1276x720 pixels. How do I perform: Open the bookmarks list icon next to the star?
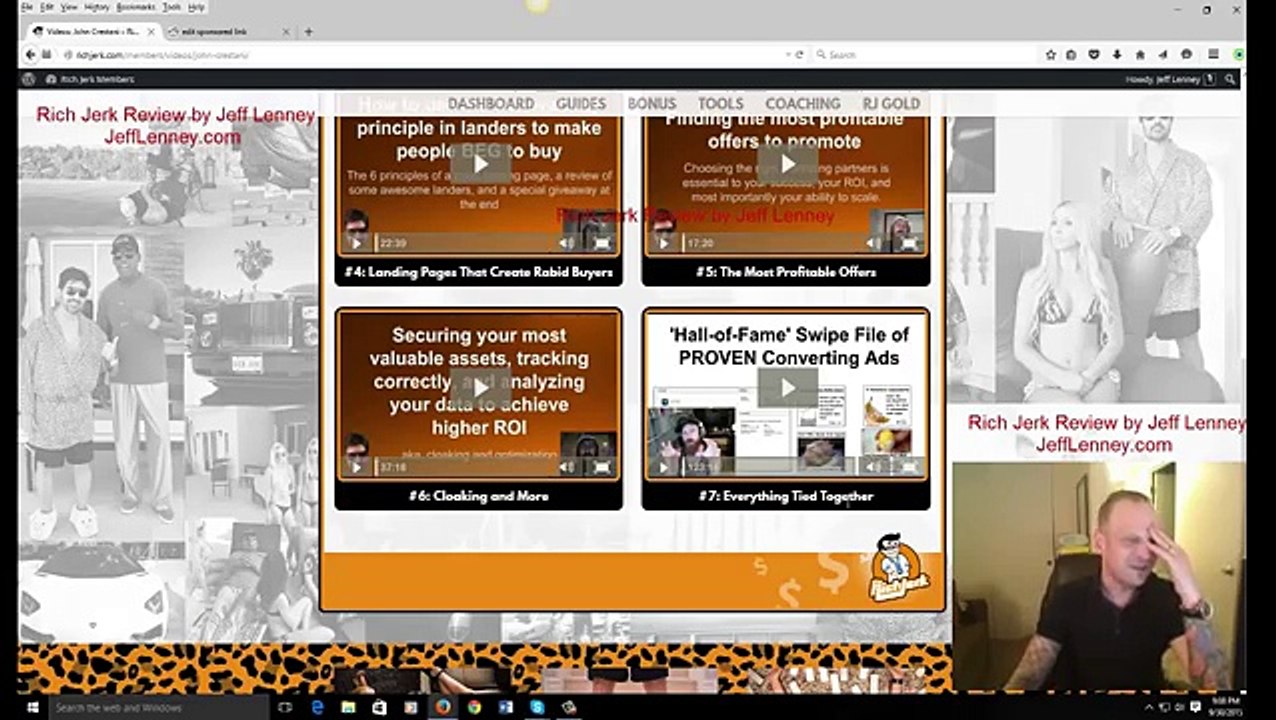tap(1072, 54)
